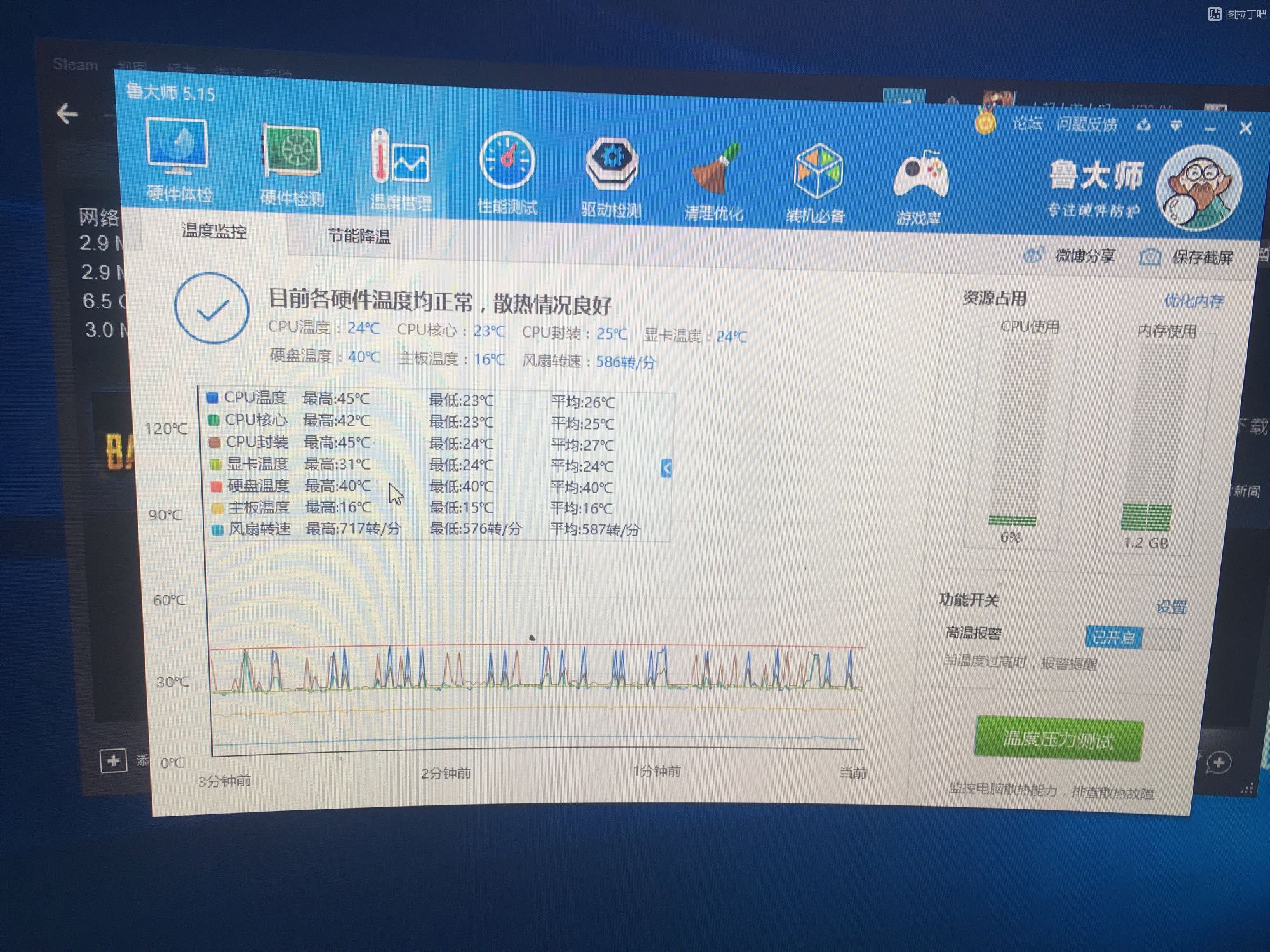The width and height of the screenshot is (1270, 952).
Task: Start the 温度压力测试 stress test
Action: point(1058,740)
